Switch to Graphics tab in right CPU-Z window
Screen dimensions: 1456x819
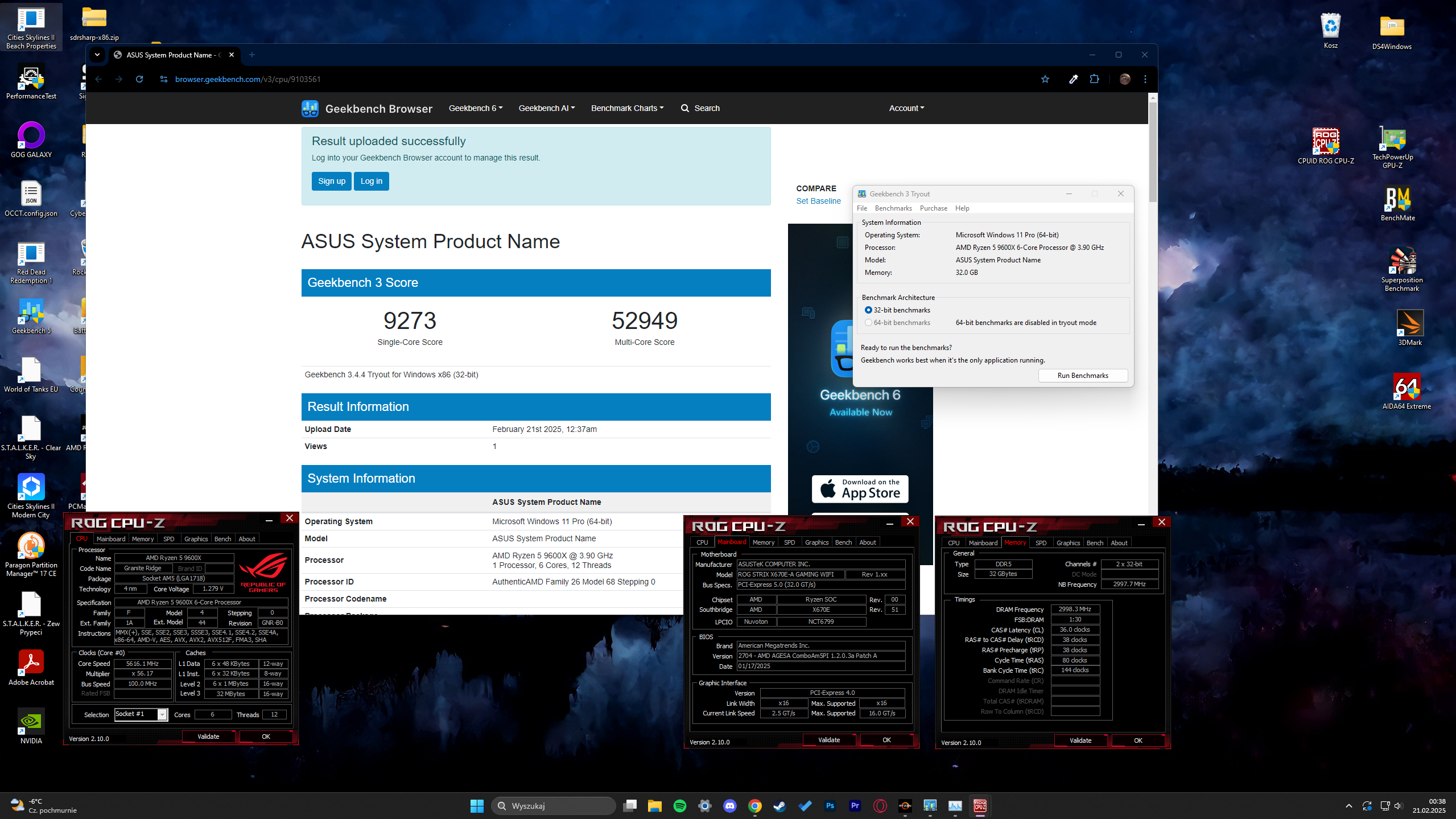(x=1068, y=543)
